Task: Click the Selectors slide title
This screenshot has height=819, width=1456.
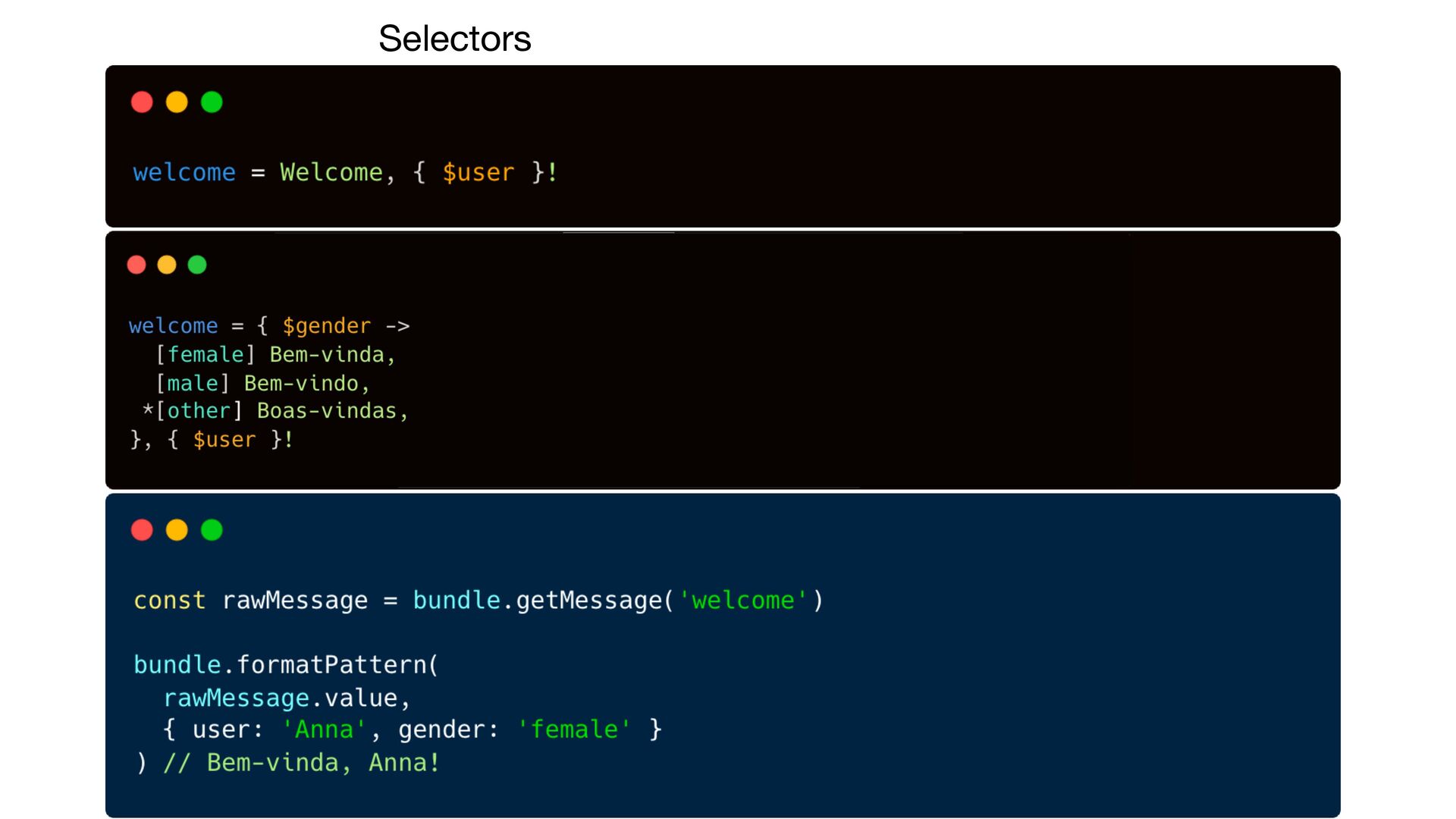Action: click(x=454, y=39)
